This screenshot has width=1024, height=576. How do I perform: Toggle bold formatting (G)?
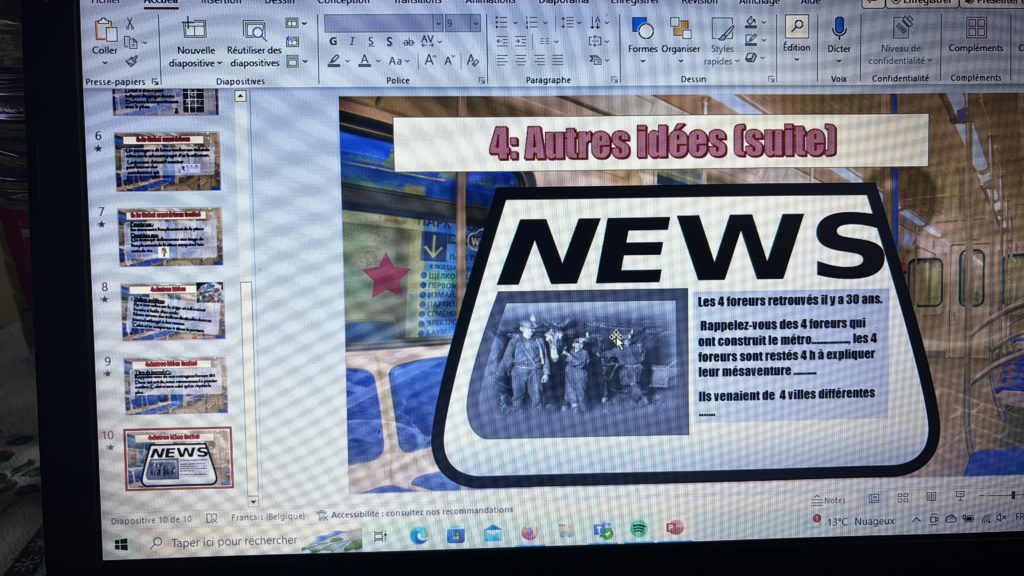coord(333,42)
